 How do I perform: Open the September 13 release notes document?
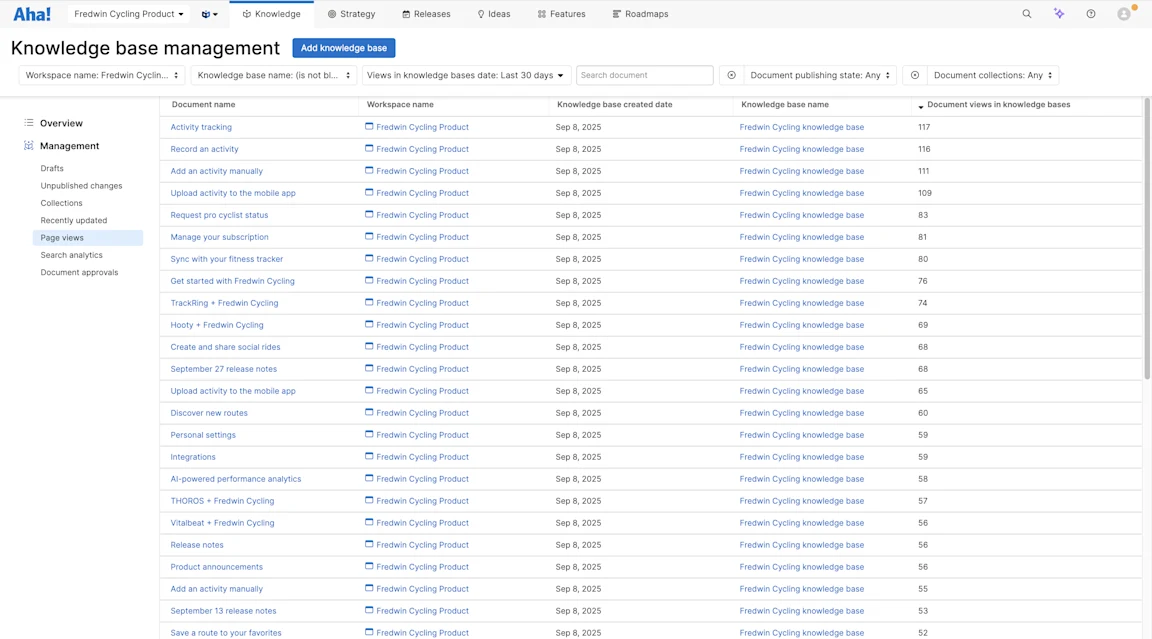pos(223,611)
